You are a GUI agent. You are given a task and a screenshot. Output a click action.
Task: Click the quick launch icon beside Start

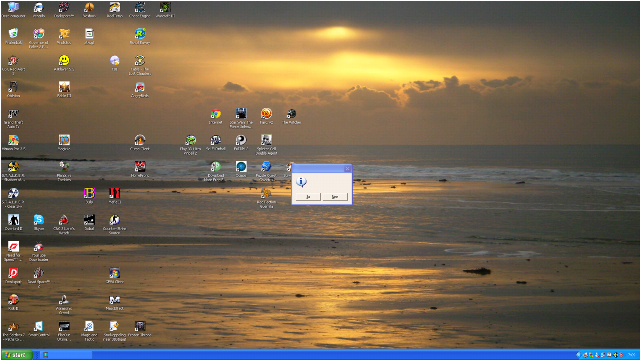click(46, 355)
